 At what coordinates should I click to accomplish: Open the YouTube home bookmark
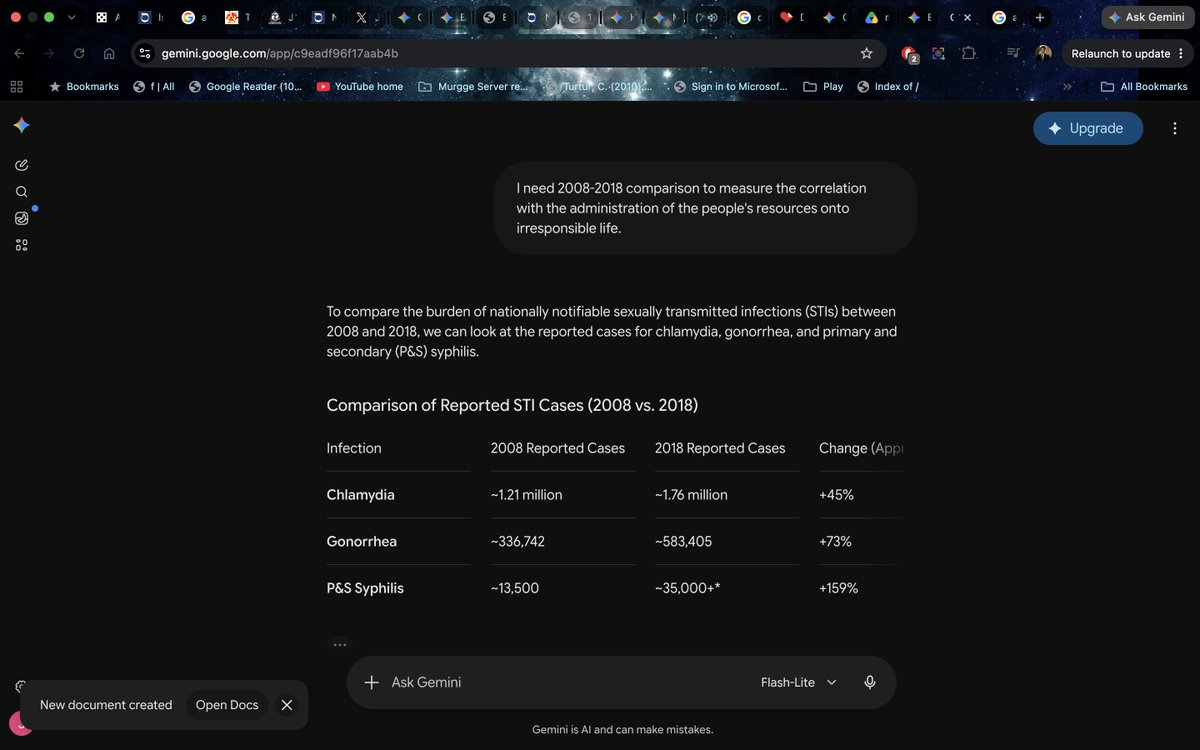click(359, 87)
